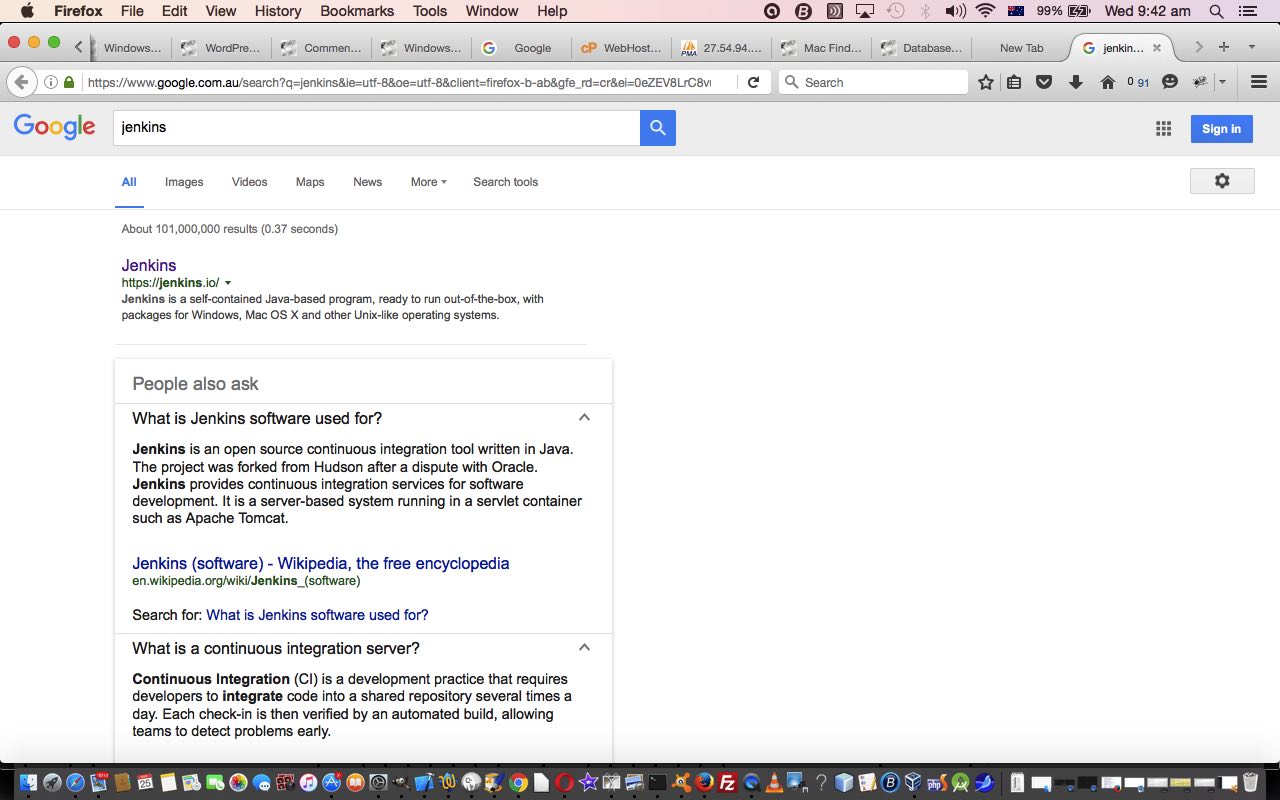Select News search filter
1280x800 pixels.
(367, 182)
